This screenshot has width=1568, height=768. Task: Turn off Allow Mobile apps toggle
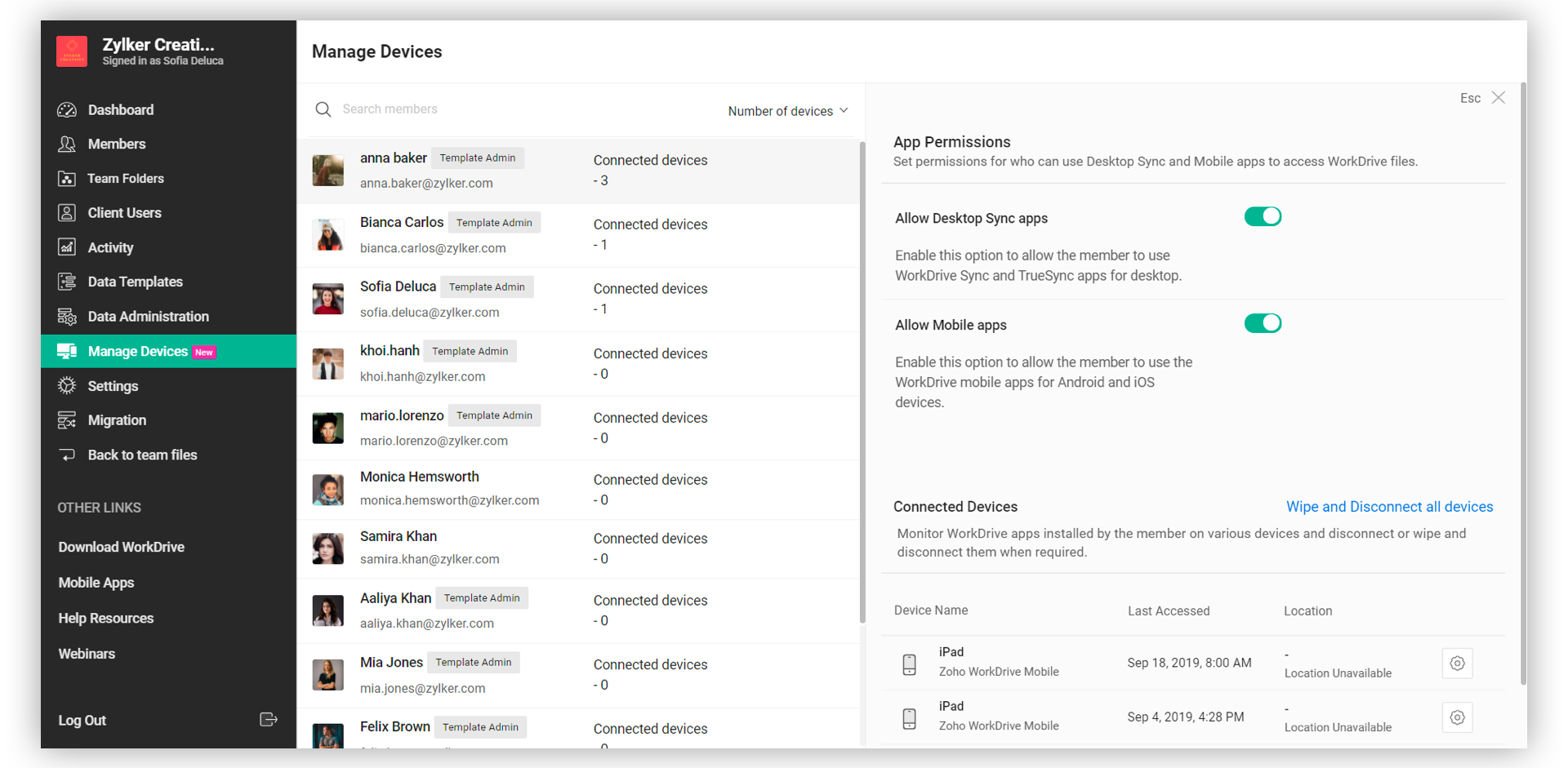[1262, 324]
